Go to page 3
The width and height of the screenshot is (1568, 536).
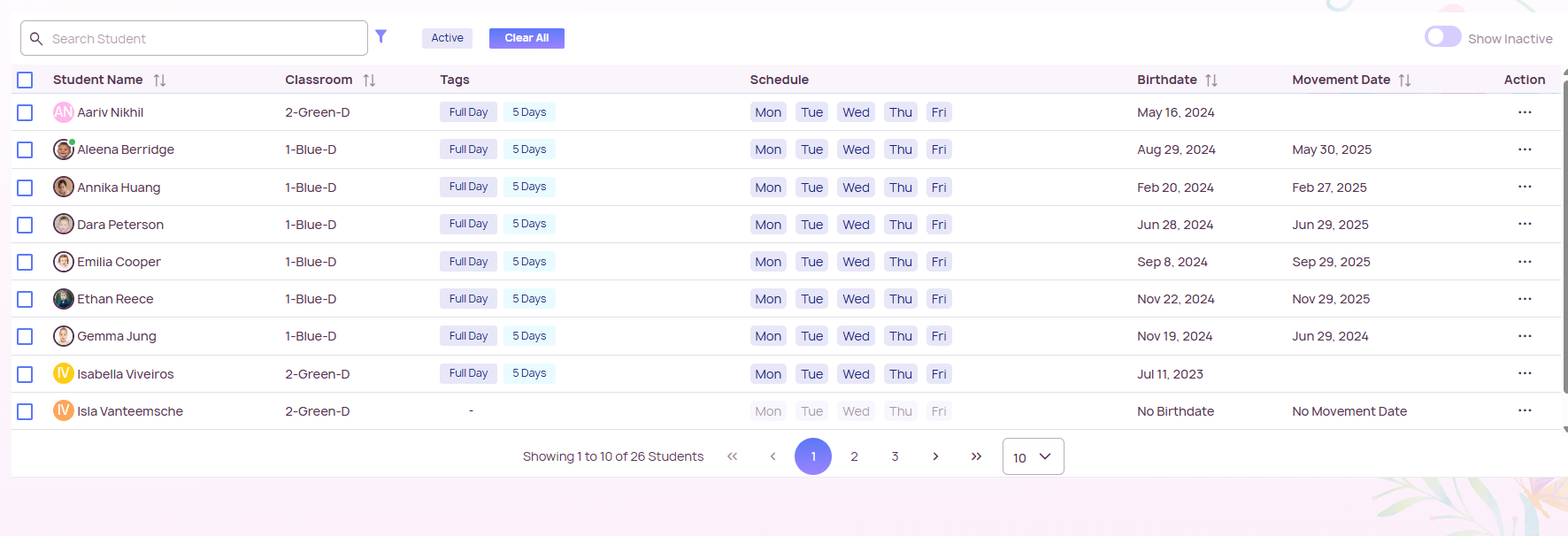[895, 456]
